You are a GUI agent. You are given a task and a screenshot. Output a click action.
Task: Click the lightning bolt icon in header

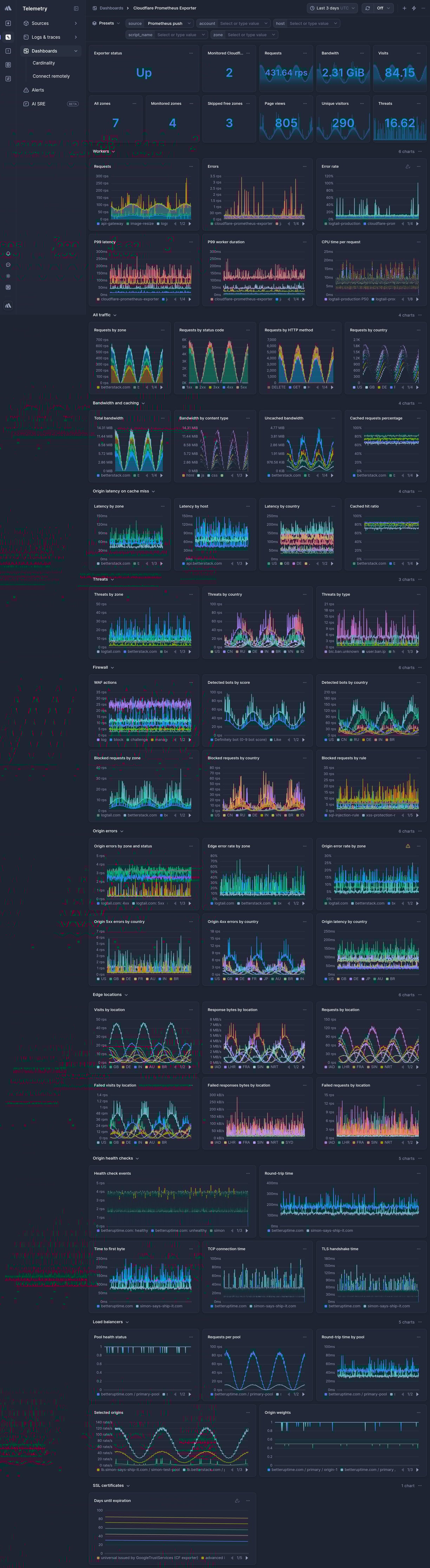click(413, 8)
